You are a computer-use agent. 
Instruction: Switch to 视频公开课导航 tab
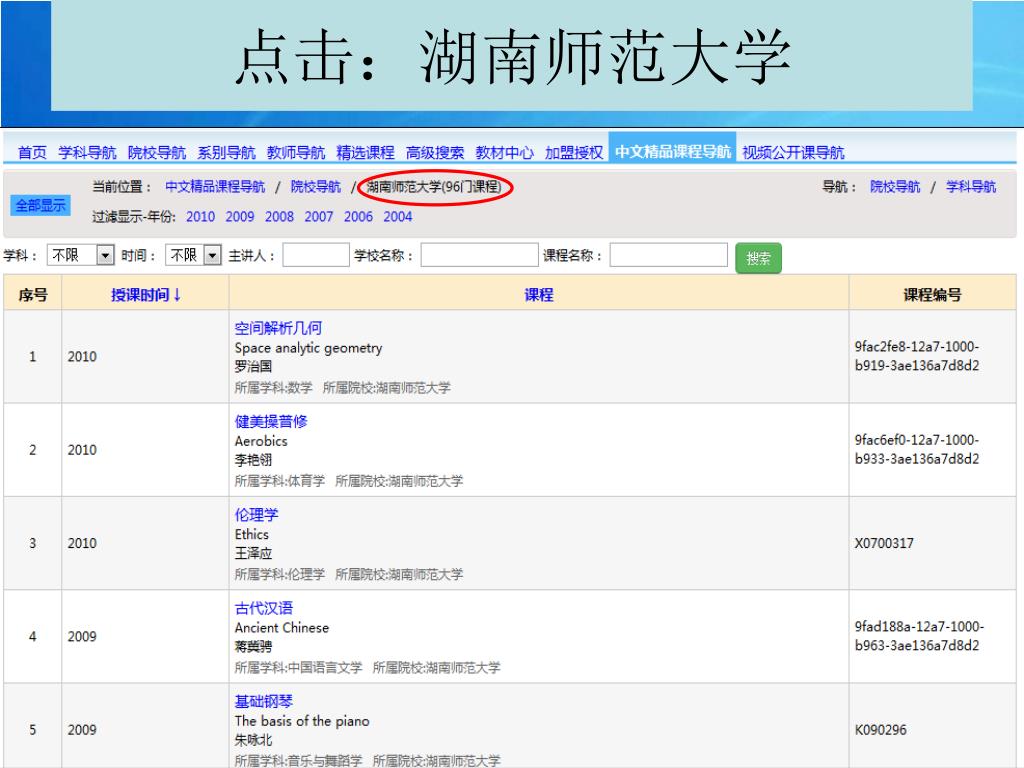tap(793, 152)
